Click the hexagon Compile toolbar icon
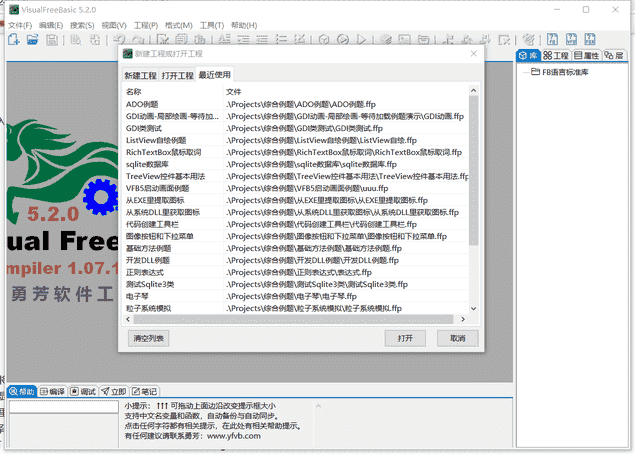The height and width of the screenshot is (454, 635). click(324, 39)
